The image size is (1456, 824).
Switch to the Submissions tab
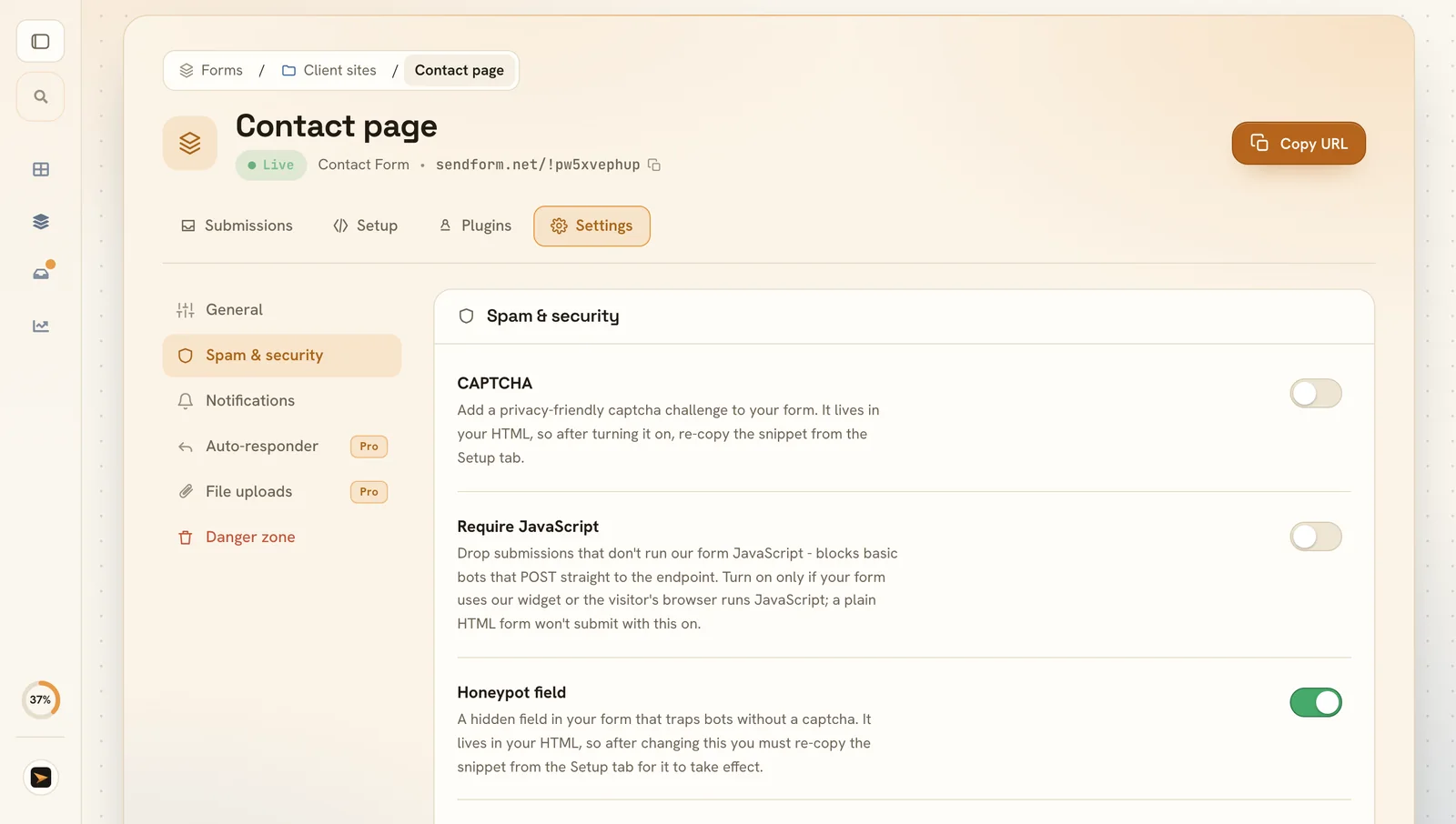pyautogui.click(x=237, y=226)
